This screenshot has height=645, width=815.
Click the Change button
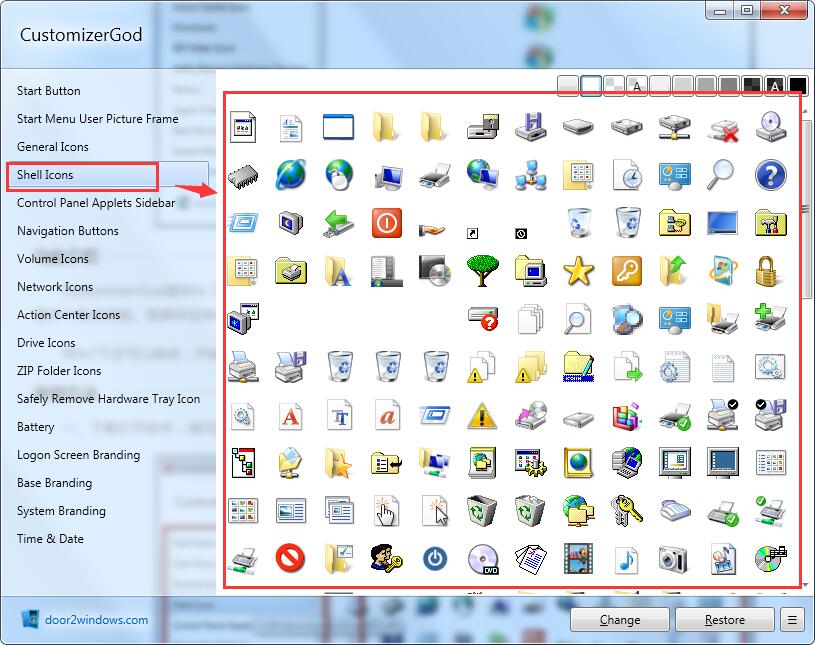click(x=620, y=620)
